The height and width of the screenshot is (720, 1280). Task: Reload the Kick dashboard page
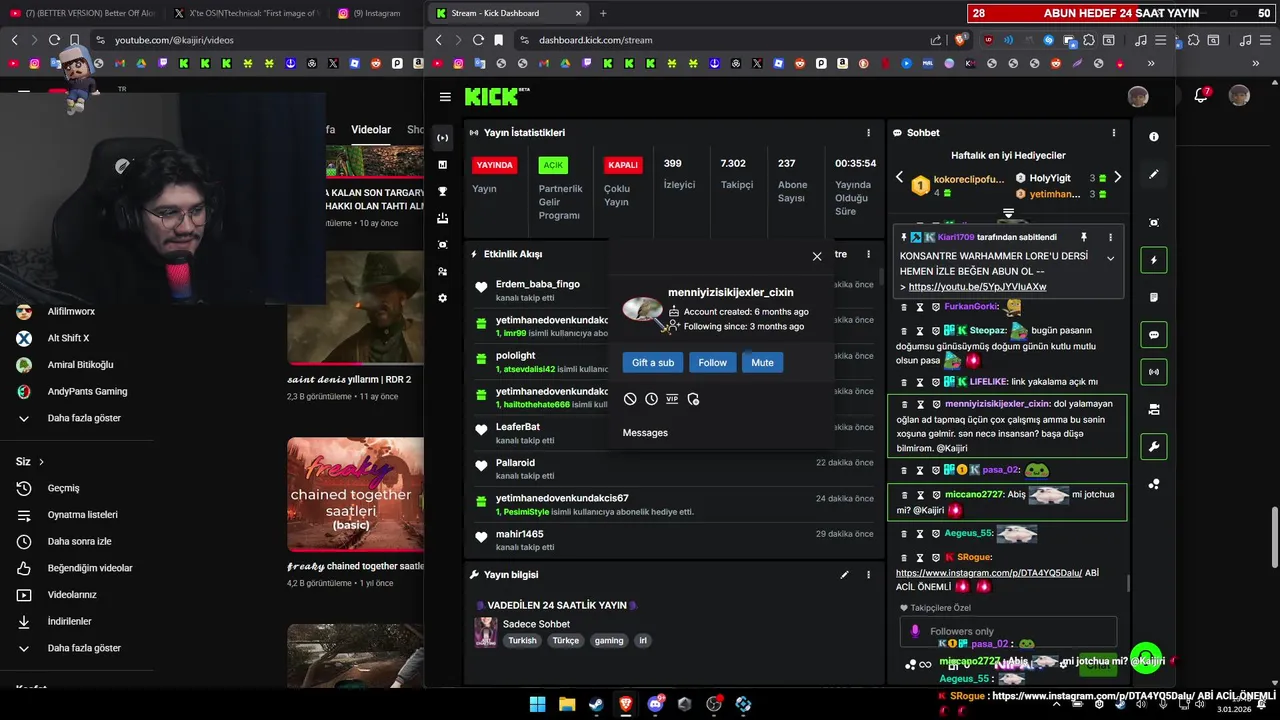(x=478, y=40)
